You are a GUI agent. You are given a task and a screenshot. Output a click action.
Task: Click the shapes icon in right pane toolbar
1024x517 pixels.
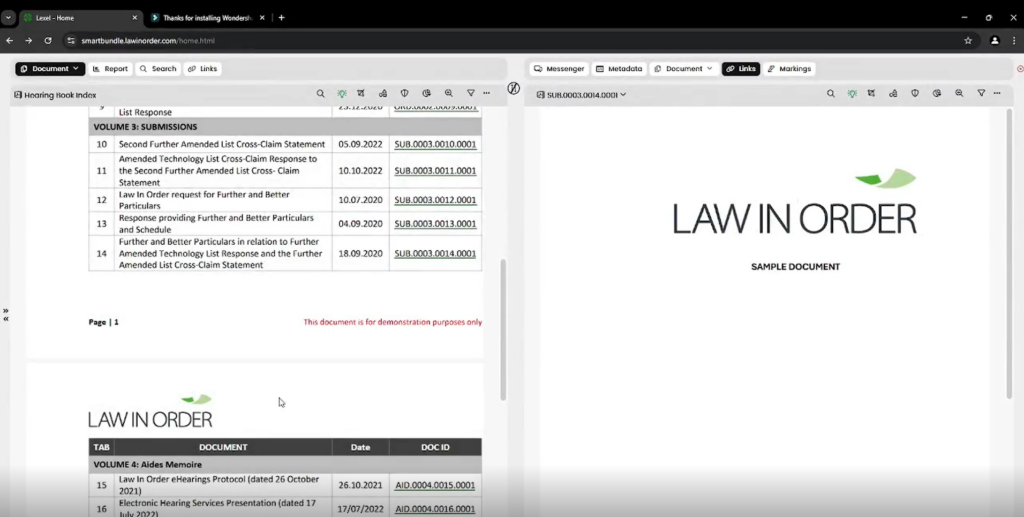893,94
